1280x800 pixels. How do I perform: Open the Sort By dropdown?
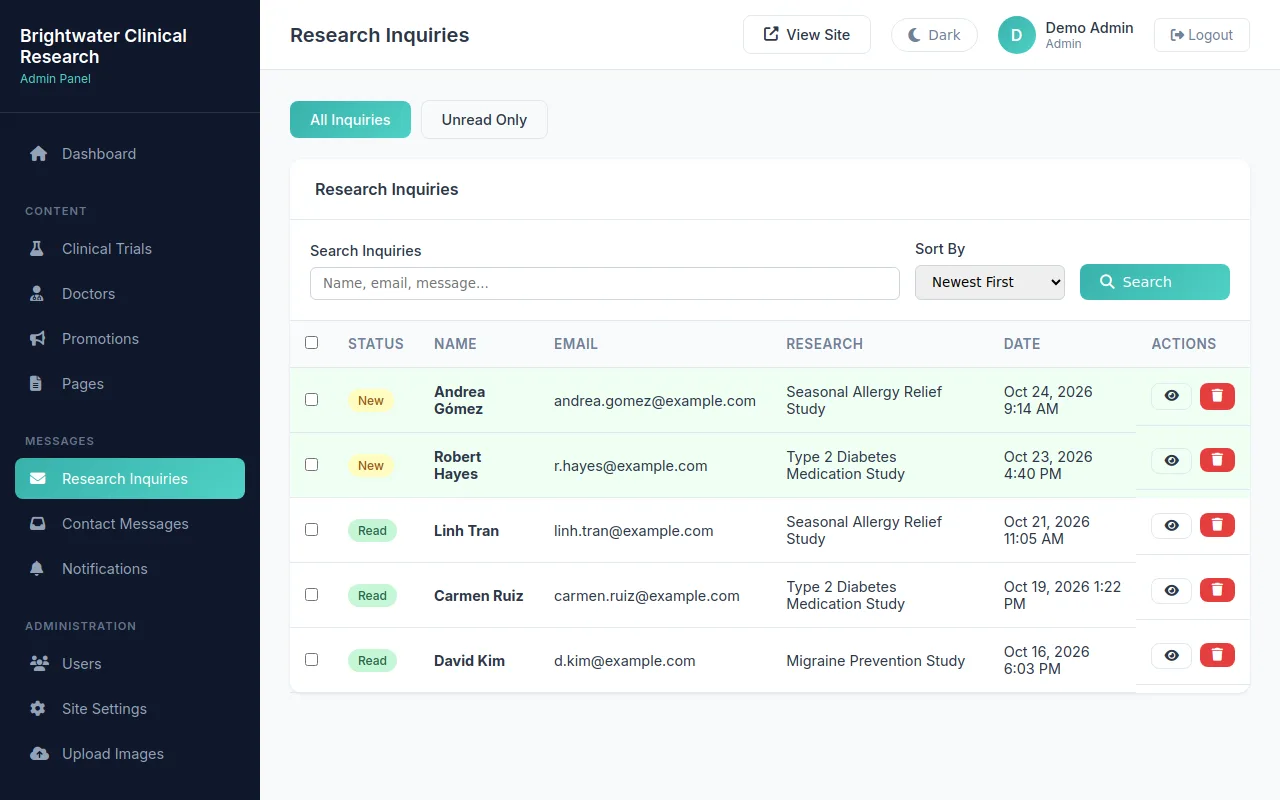990,282
